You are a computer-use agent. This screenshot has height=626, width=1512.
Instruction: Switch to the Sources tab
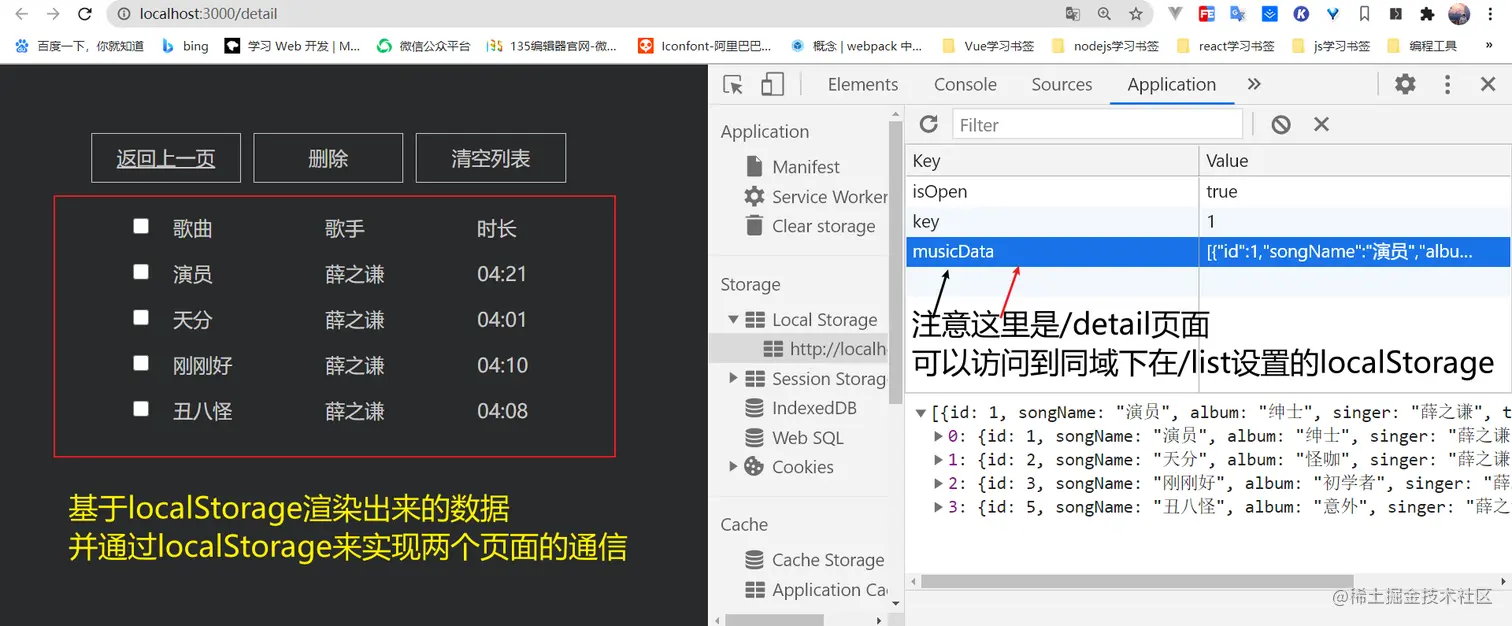(x=1062, y=85)
